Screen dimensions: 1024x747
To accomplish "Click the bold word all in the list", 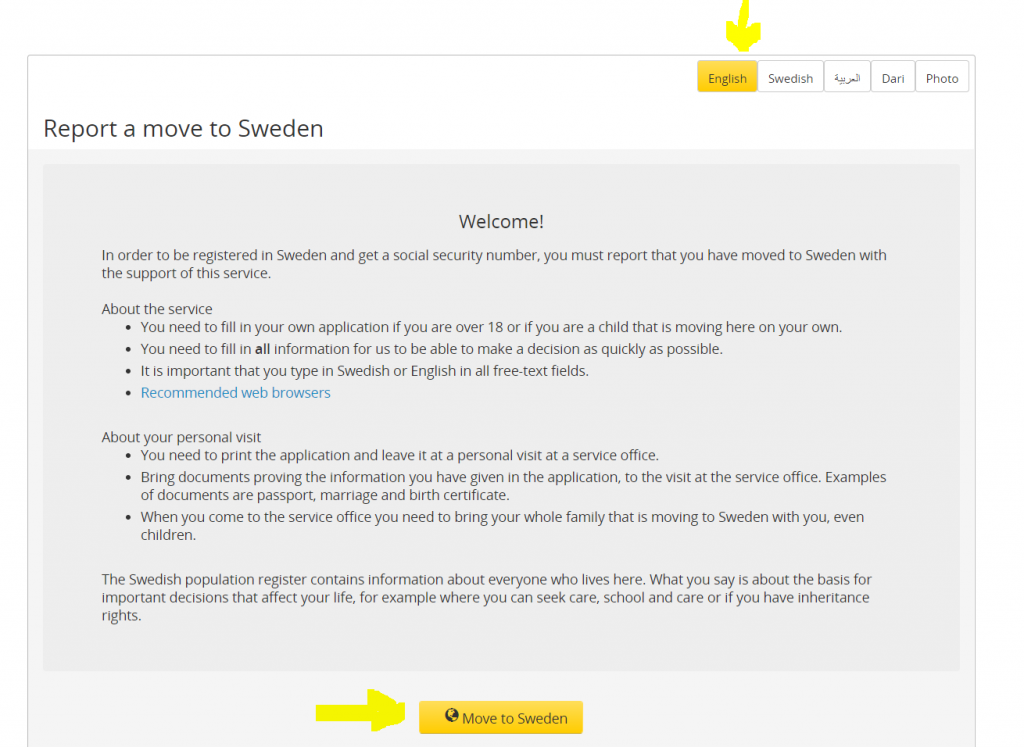I will (263, 349).
